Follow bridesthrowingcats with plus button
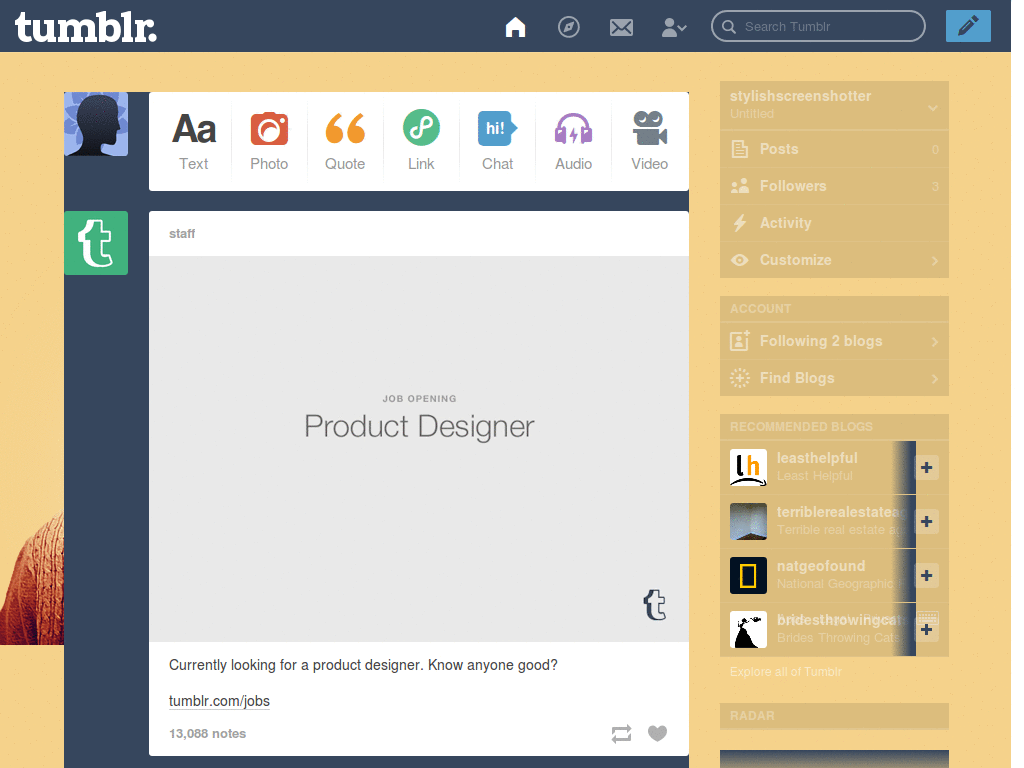This screenshot has width=1024, height=768. [926, 630]
